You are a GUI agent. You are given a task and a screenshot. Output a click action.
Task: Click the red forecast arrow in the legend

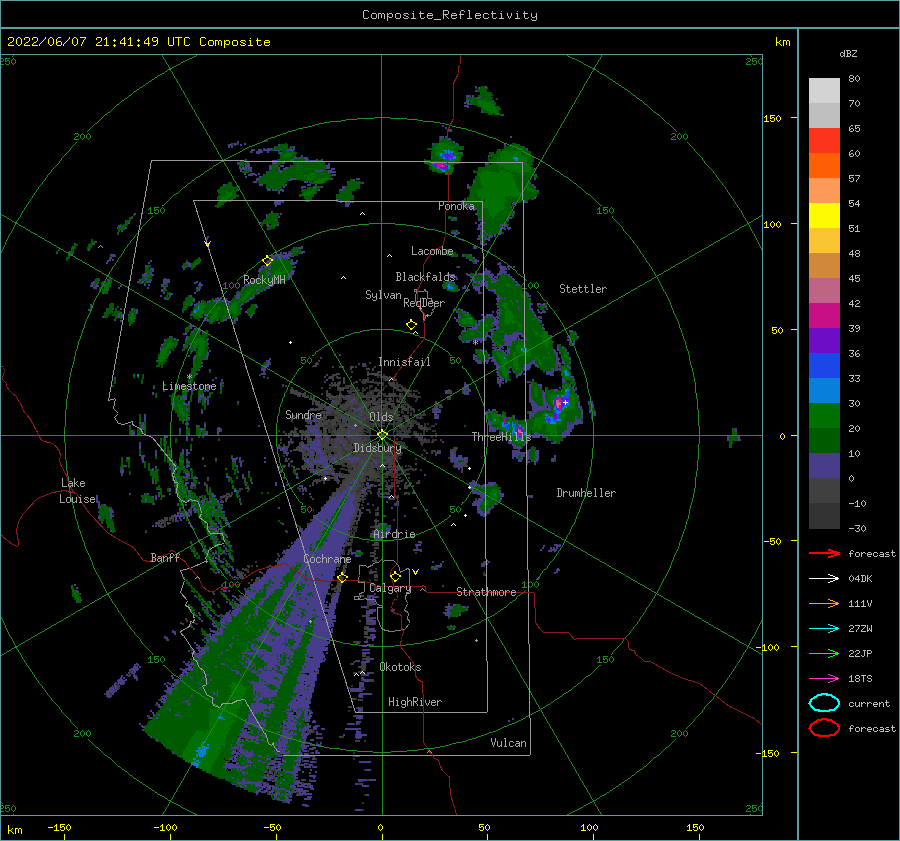coord(824,553)
